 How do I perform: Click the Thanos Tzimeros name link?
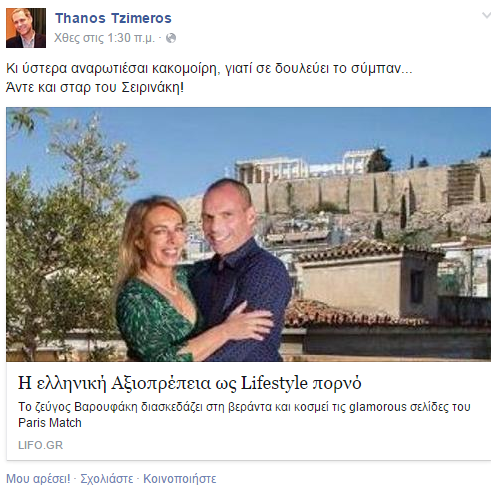[113, 18]
